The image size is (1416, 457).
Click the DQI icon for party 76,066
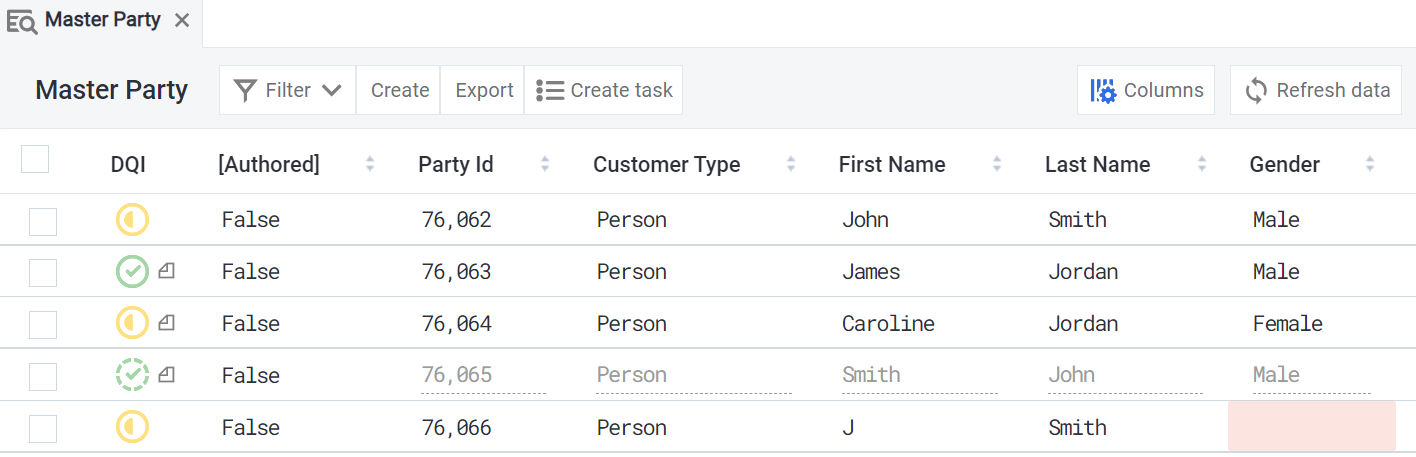(132, 428)
